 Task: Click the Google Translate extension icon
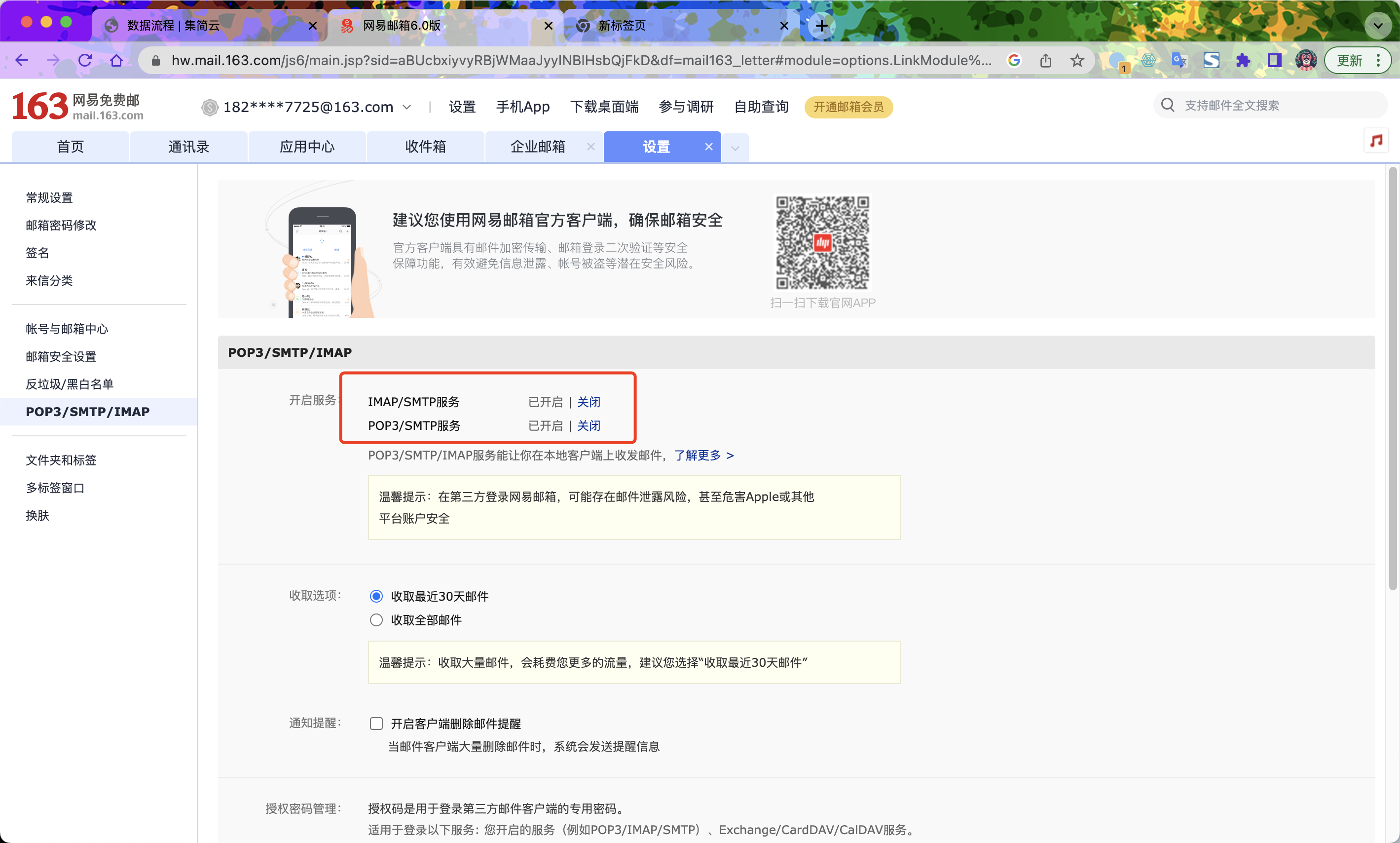coord(1179,60)
